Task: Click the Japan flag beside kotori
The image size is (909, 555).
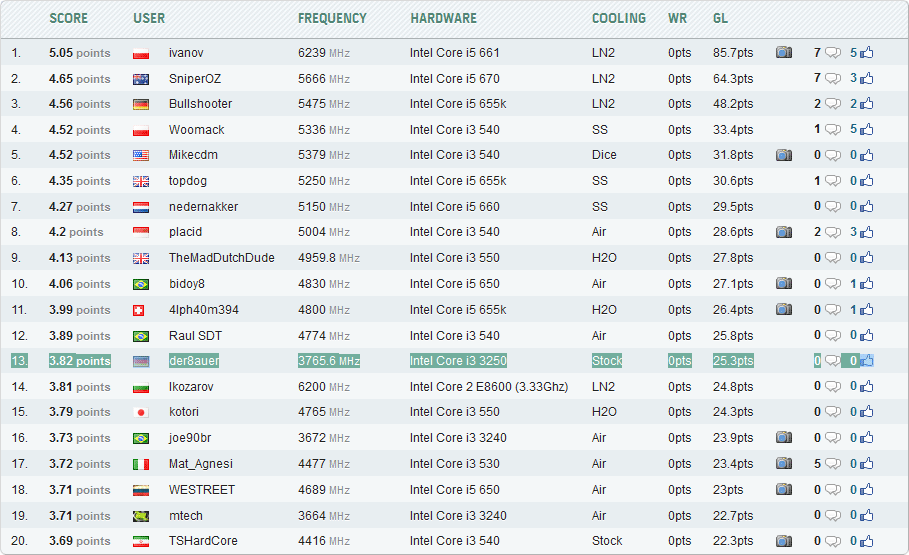Action: point(141,412)
